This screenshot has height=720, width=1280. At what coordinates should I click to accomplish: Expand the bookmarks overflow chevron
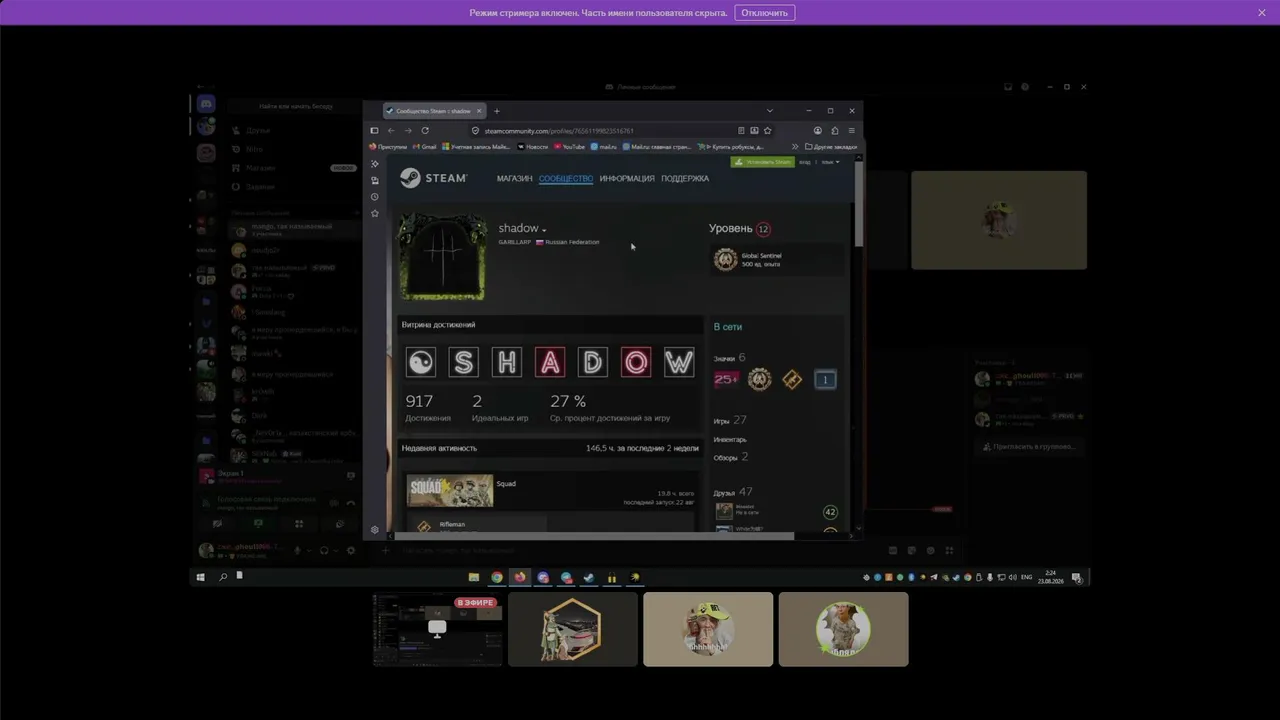795,147
